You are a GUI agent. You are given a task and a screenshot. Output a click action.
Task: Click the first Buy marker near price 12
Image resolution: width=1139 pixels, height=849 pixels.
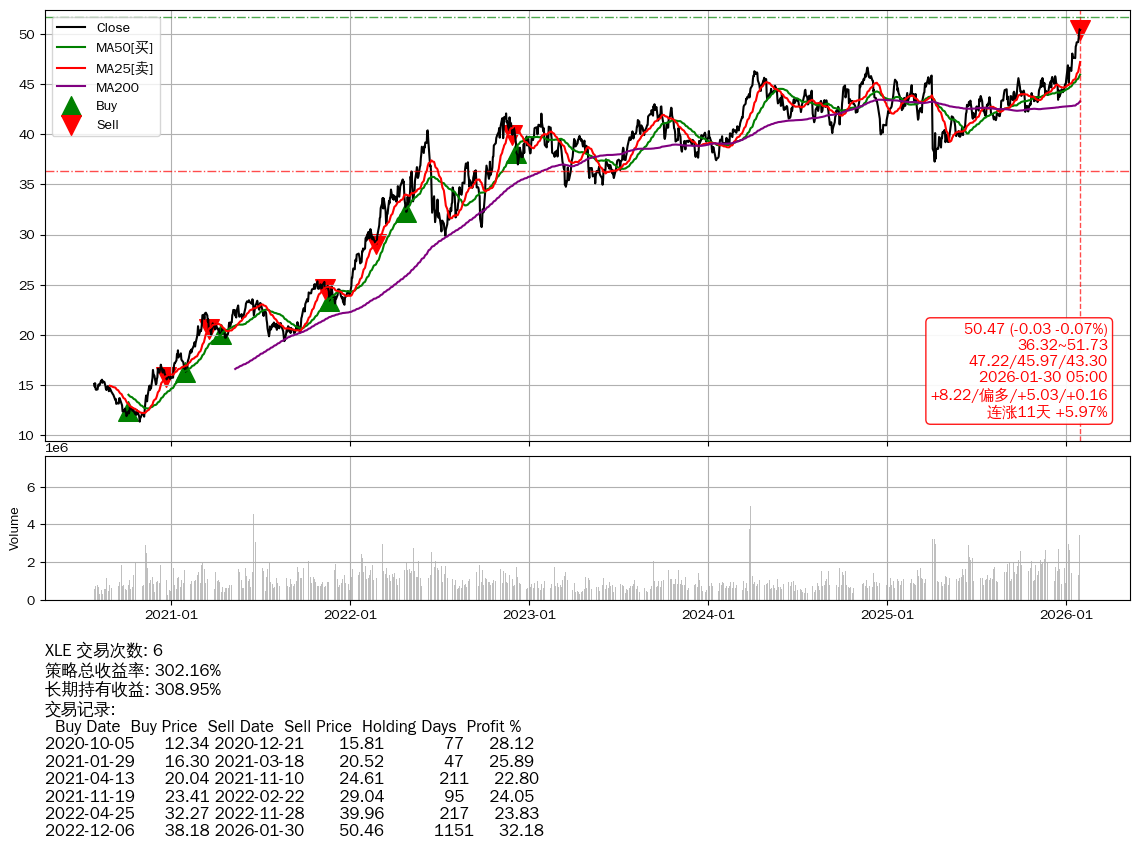coord(129,411)
